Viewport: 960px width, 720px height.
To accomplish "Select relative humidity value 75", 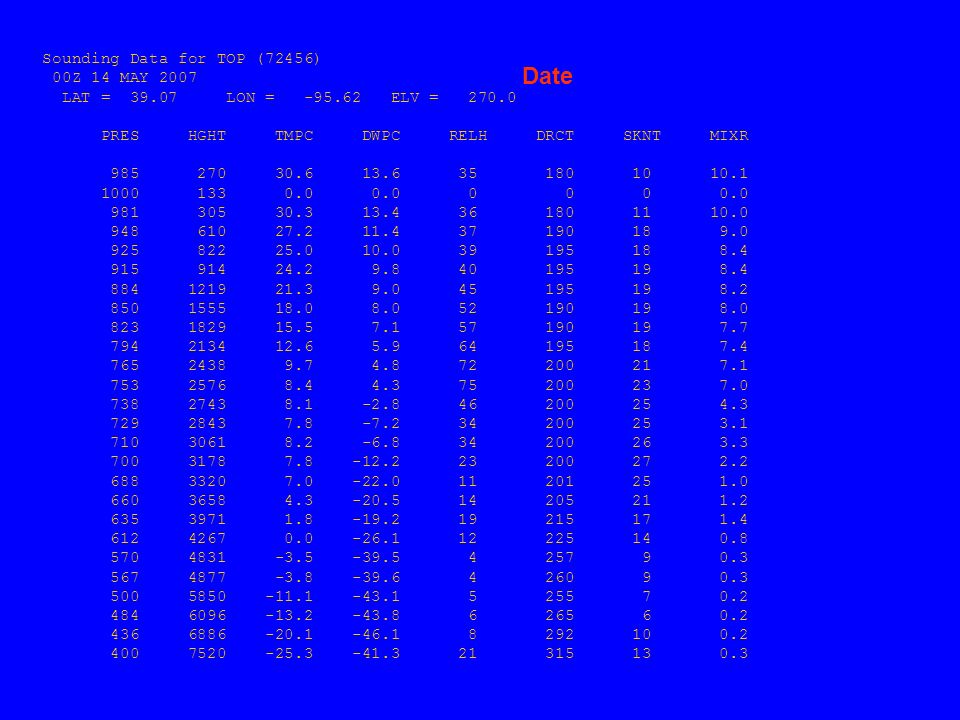I will click(x=468, y=385).
